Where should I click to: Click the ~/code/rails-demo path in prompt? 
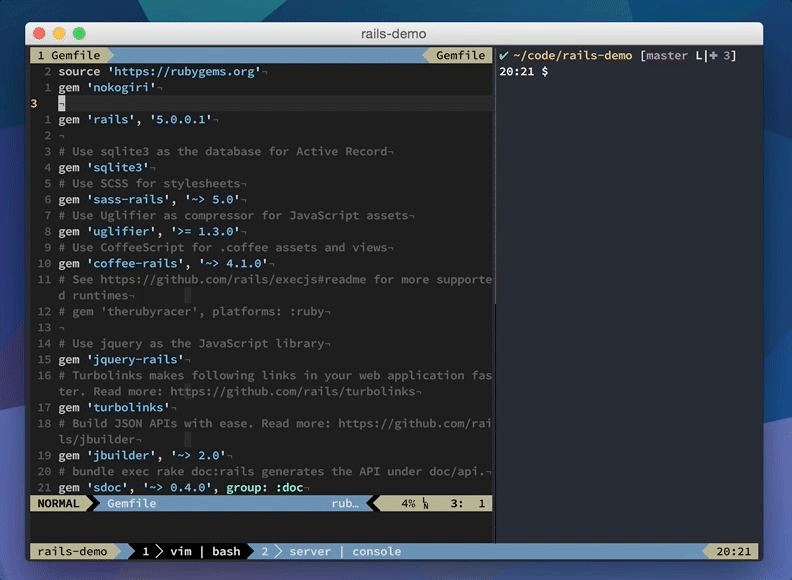pyautogui.click(x=573, y=56)
